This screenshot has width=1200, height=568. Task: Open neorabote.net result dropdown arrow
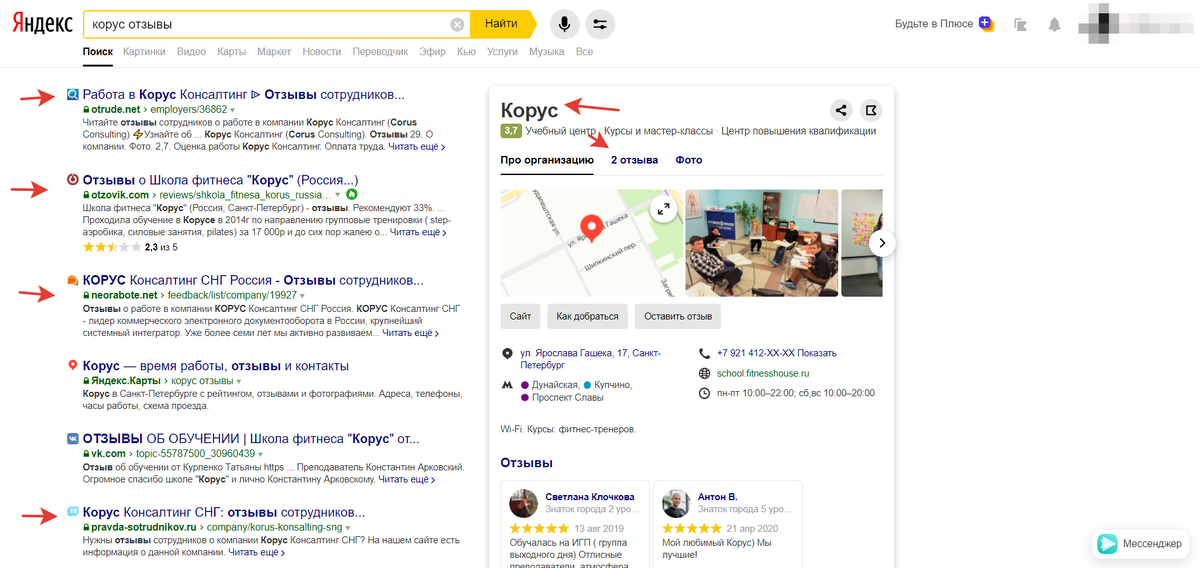pos(303,295)
